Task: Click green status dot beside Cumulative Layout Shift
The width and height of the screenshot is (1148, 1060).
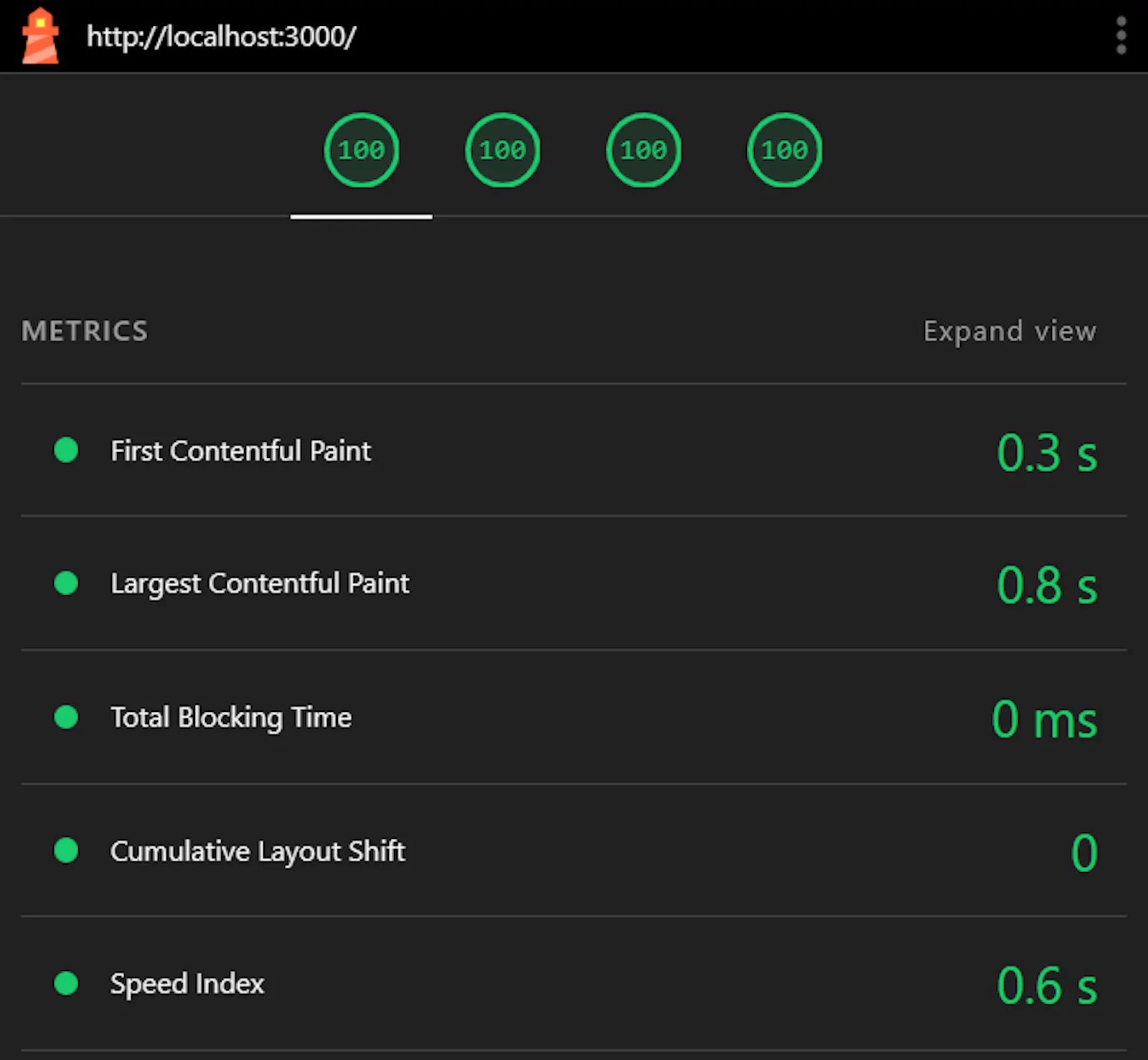Action: click(x=66, y=850)
